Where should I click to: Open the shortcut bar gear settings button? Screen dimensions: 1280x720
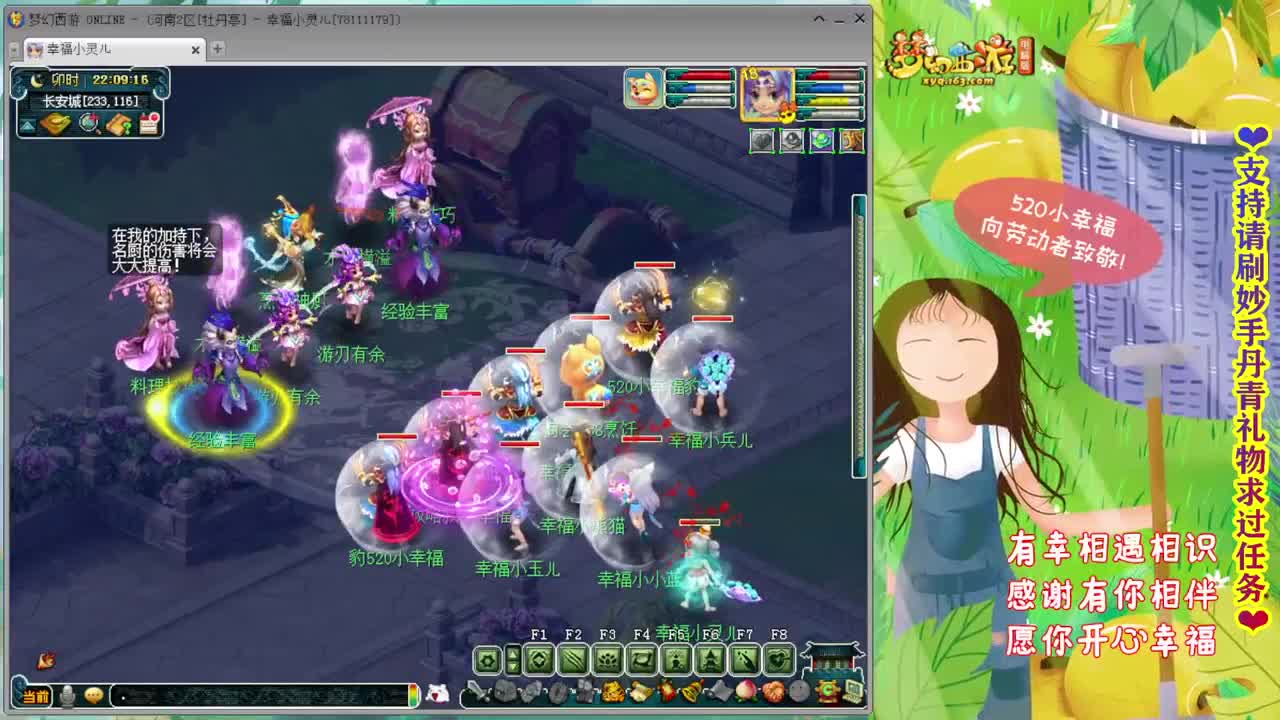pos(487,659)
